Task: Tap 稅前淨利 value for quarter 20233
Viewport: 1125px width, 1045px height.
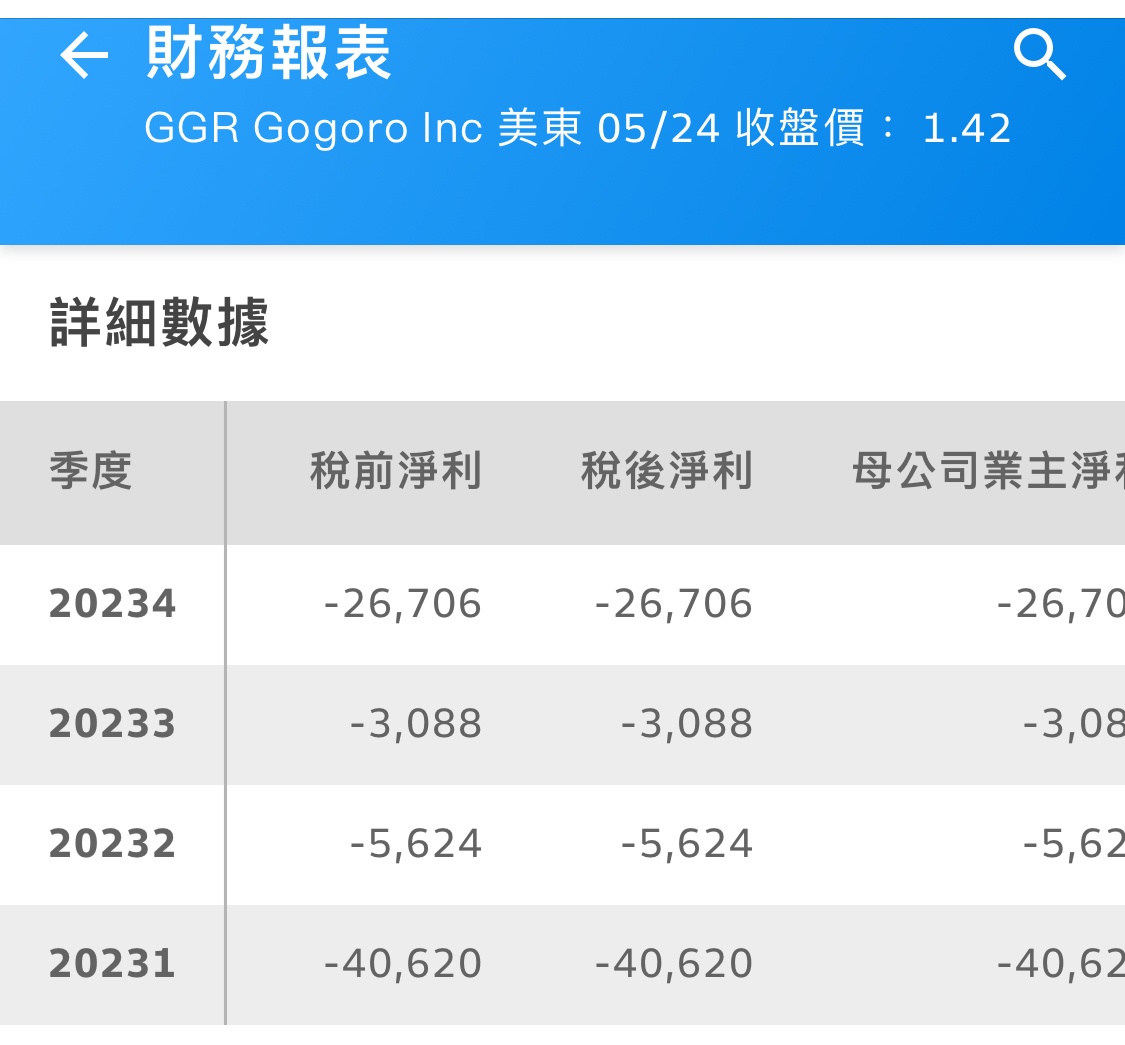Action: coord(416,724)
